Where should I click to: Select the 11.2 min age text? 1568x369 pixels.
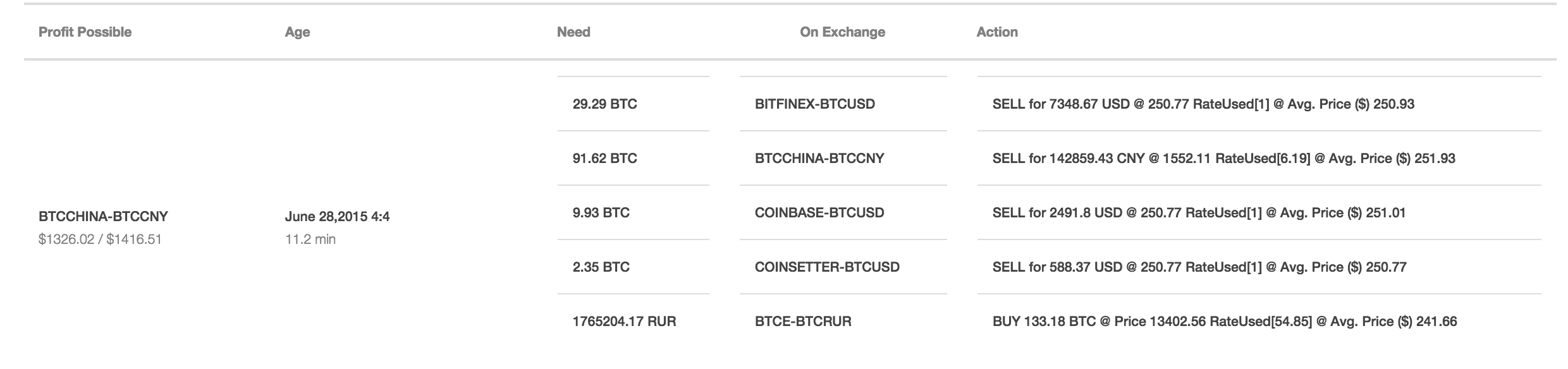coord(310,239)
